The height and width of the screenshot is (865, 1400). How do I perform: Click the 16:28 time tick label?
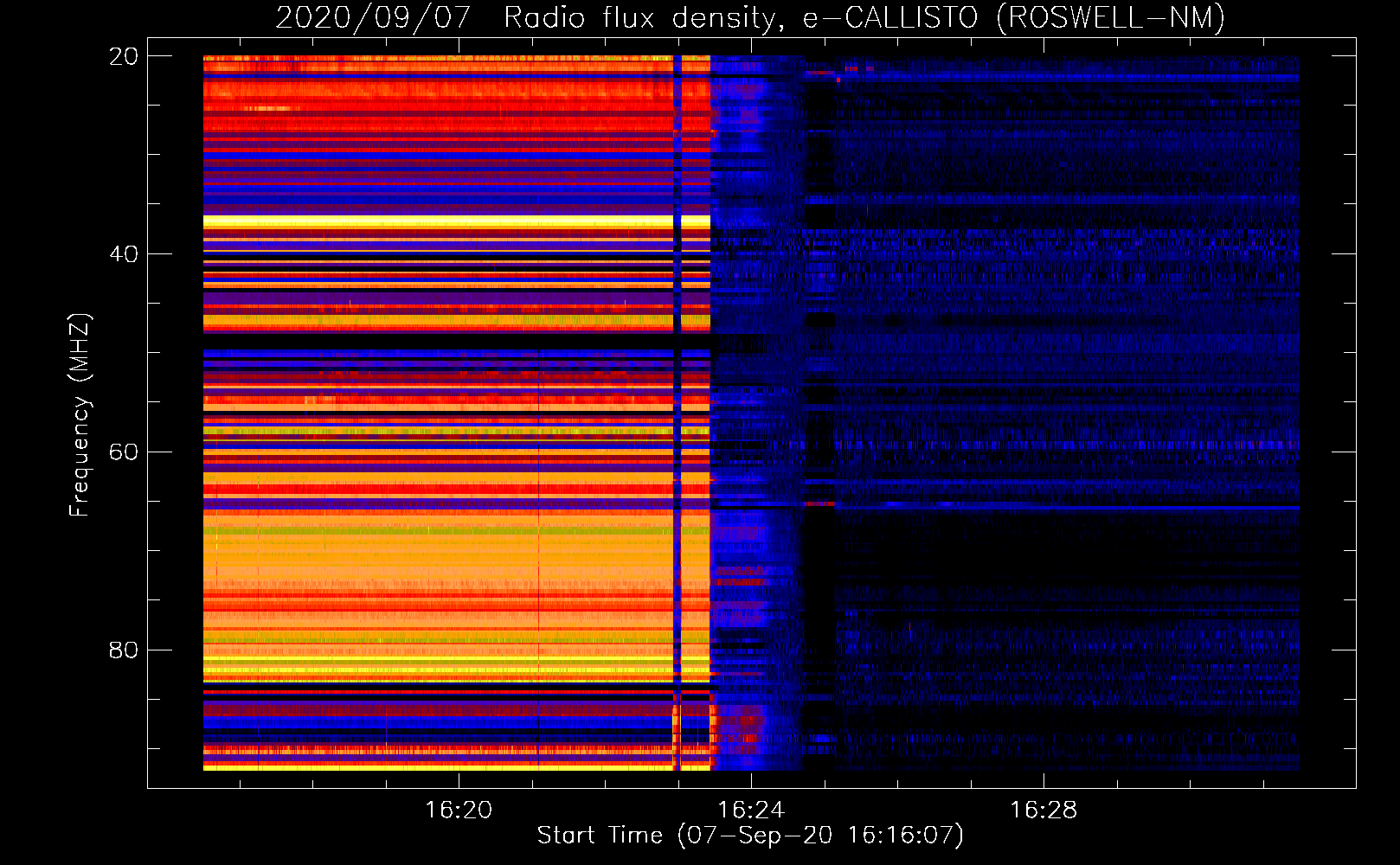(1044, 811)
